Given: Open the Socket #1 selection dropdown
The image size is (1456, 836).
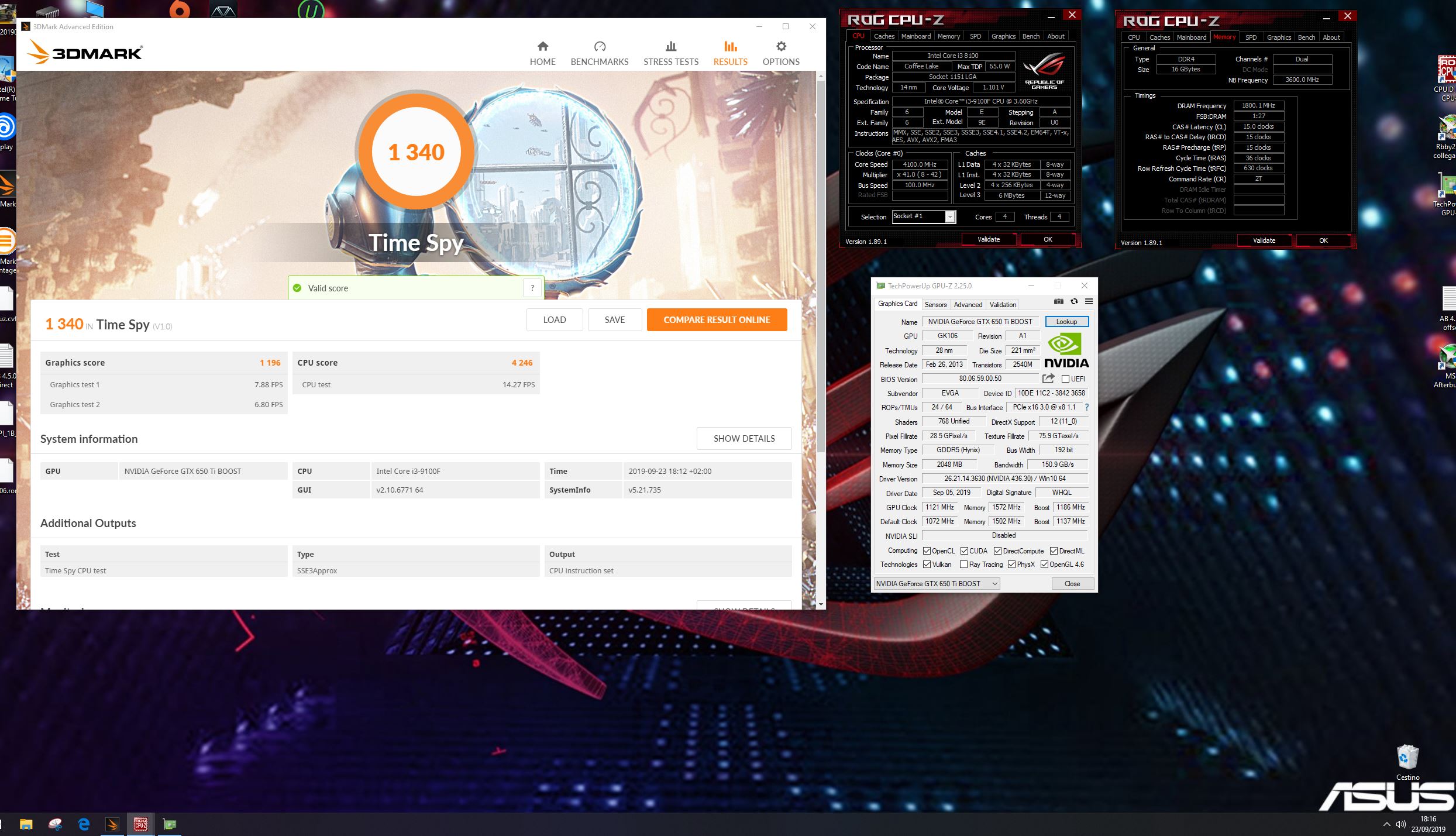Looking at the screenshot, I should [923, 217].
